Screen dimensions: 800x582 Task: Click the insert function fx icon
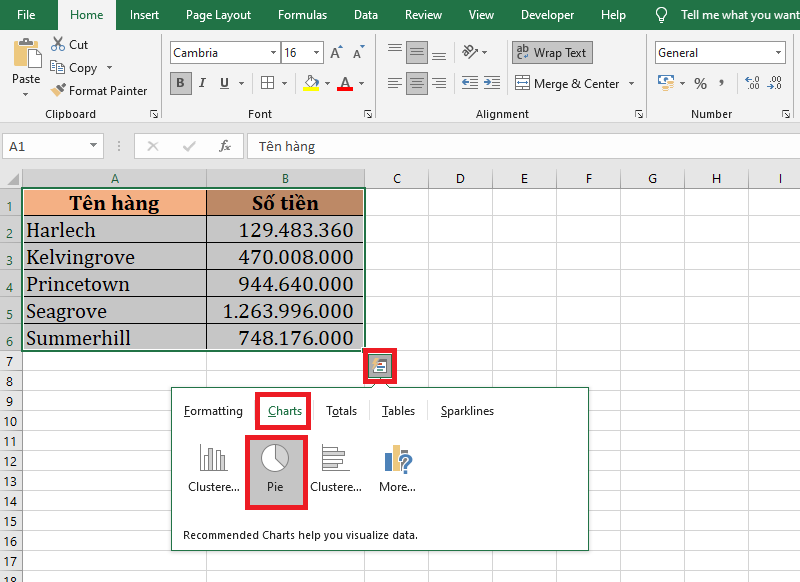(225, 146)
